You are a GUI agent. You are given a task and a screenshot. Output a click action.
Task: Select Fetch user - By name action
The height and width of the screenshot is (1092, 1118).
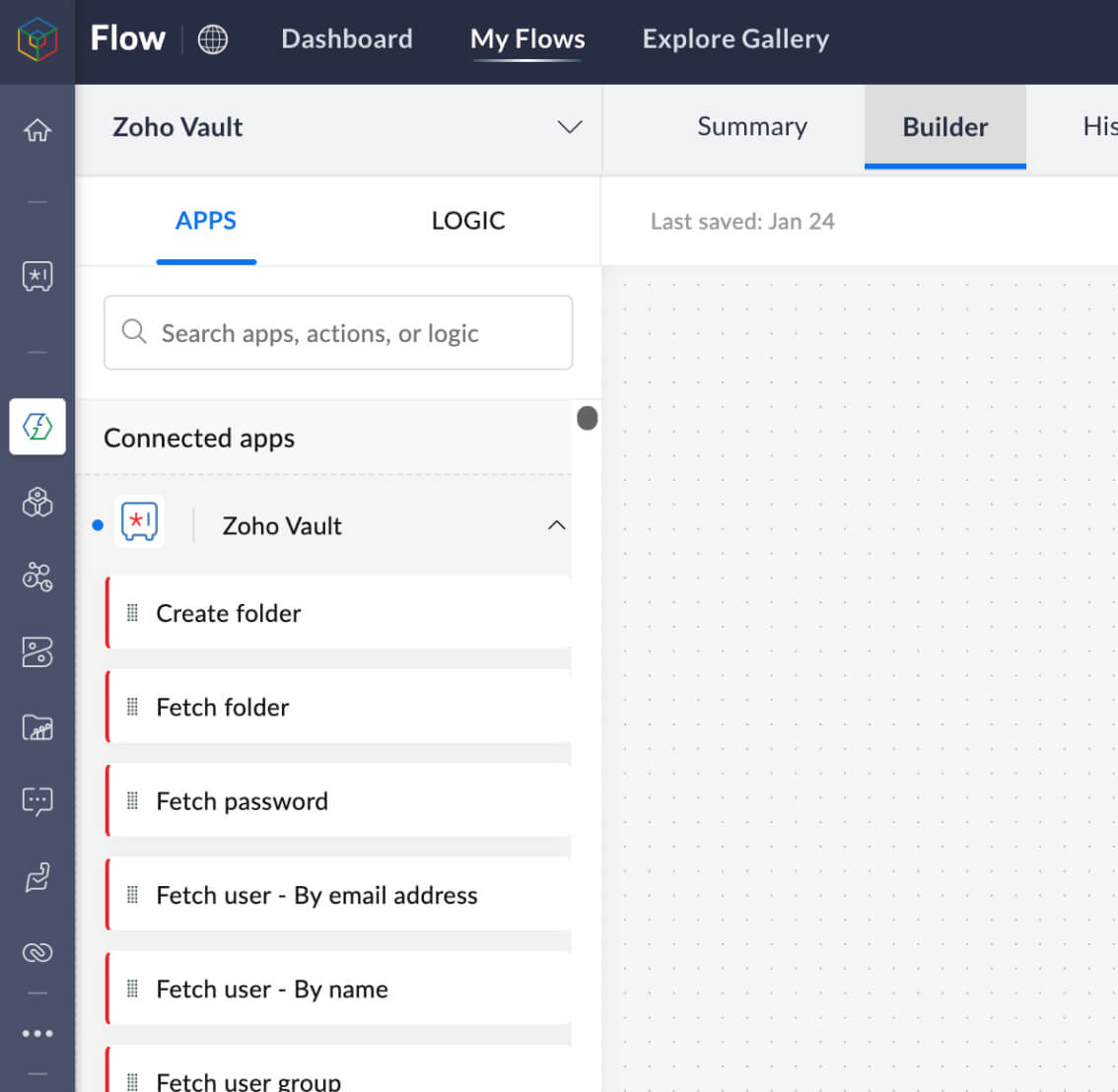pyautogui.click(x=339, y=990)
